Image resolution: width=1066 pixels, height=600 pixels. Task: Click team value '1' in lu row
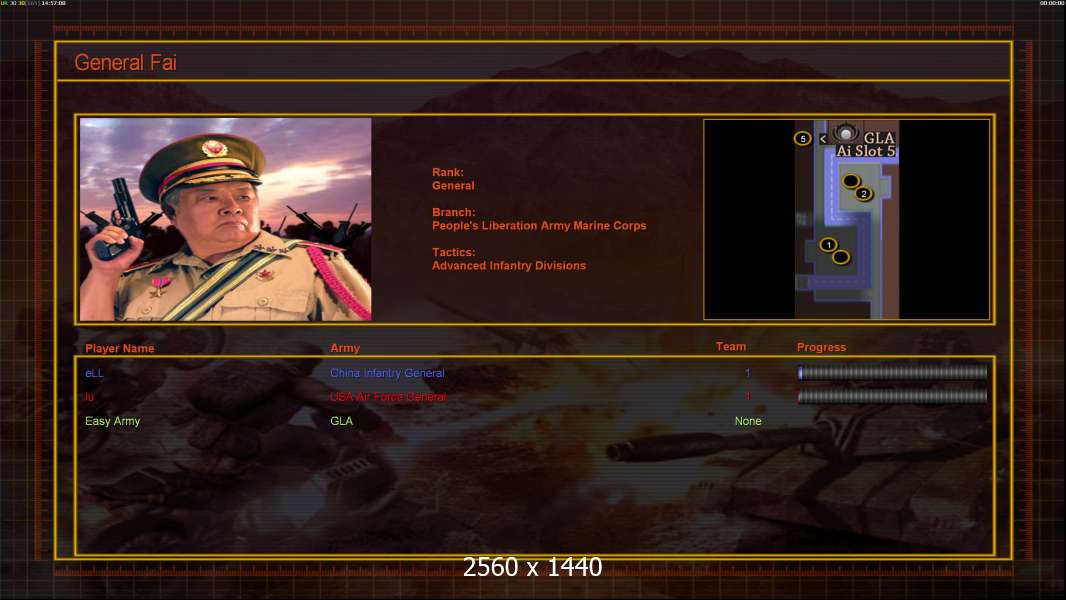coord(748,397)
